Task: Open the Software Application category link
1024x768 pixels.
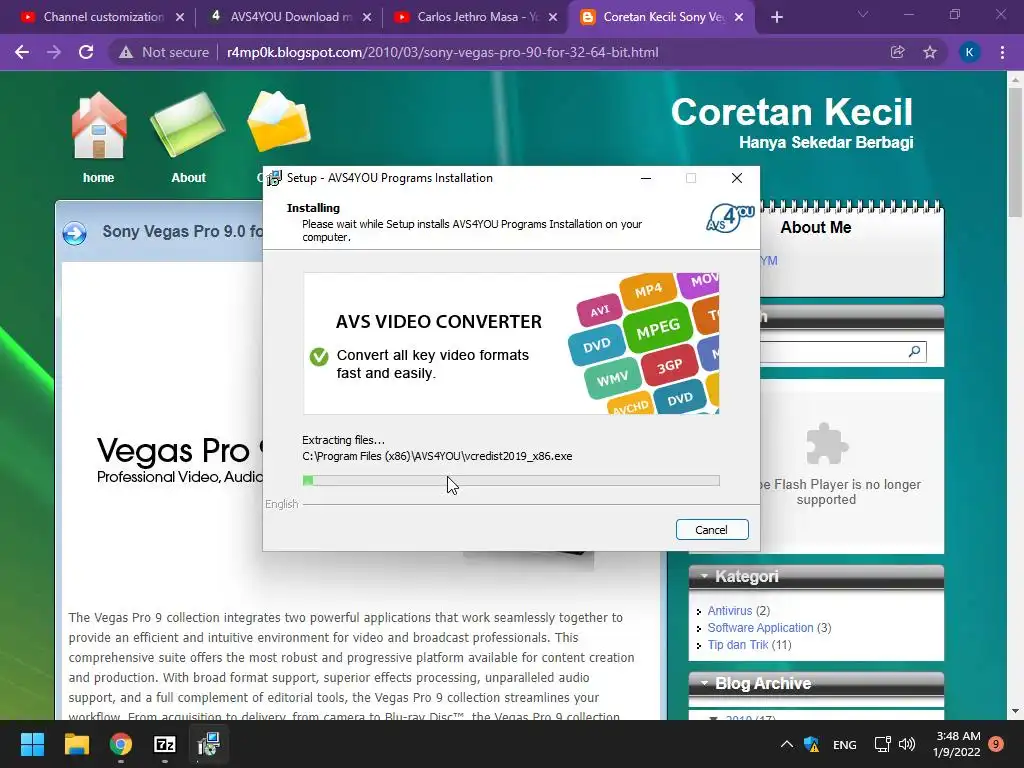Action: click(760, 628)
